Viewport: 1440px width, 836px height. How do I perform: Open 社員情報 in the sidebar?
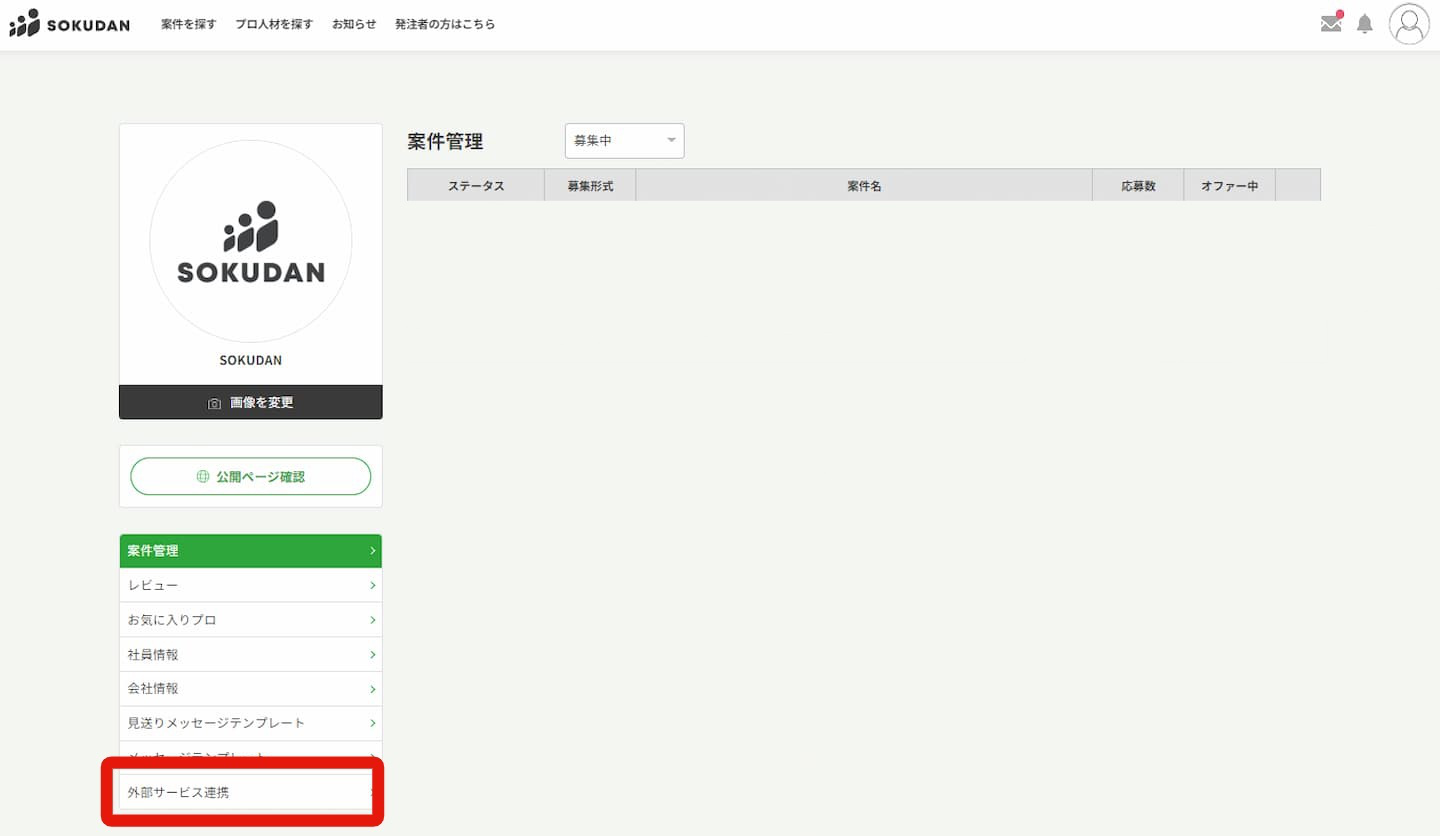[250, 654]
